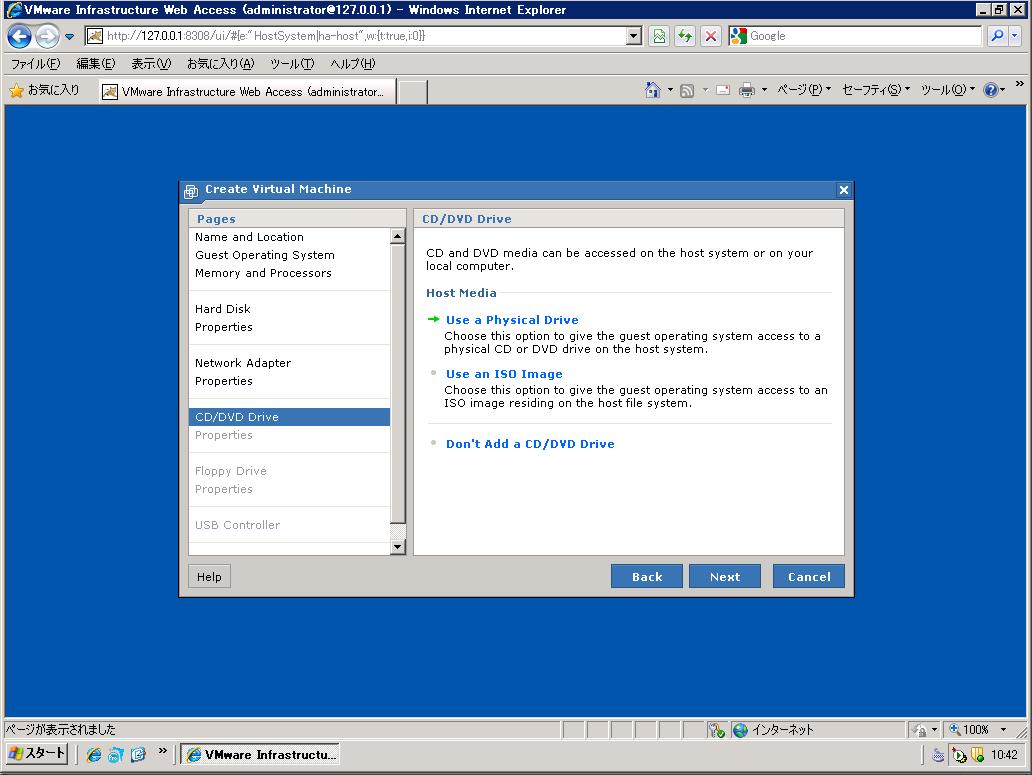Screen dimensions: 1032x775
Task: Choose Use an ISO Image option
Action: (x=504, y=374)
